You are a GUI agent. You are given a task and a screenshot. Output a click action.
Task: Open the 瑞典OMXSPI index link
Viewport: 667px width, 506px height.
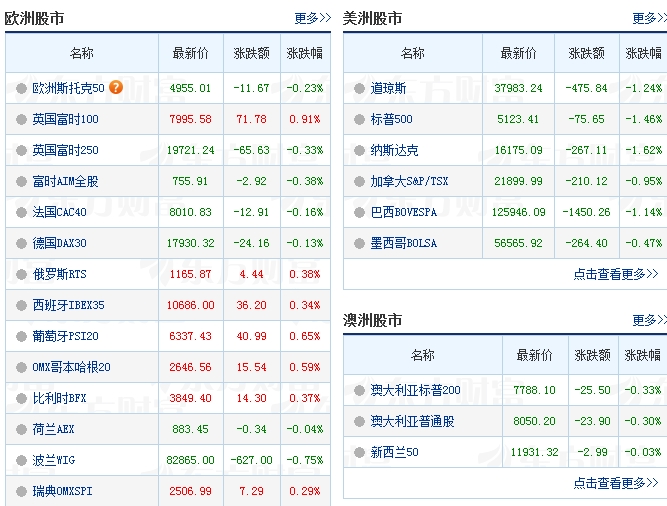[63, 492]
